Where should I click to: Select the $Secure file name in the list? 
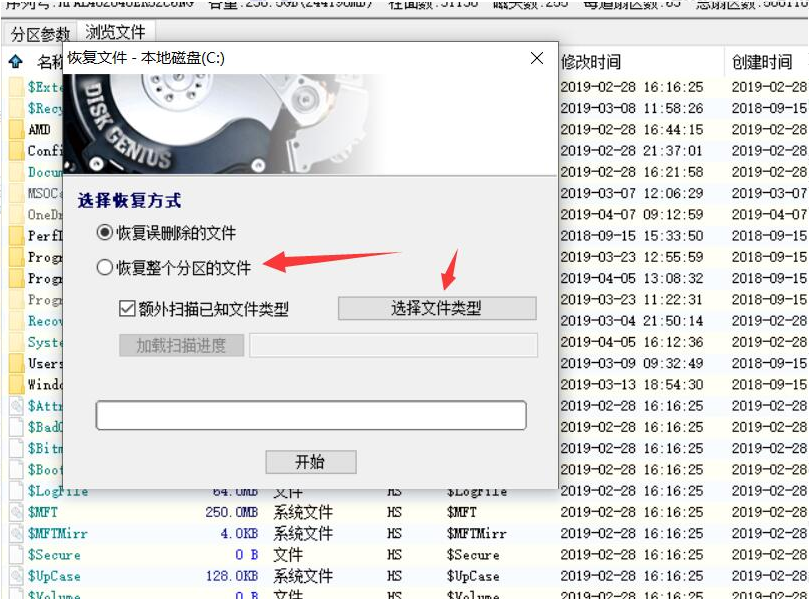(x=54, y=555)
